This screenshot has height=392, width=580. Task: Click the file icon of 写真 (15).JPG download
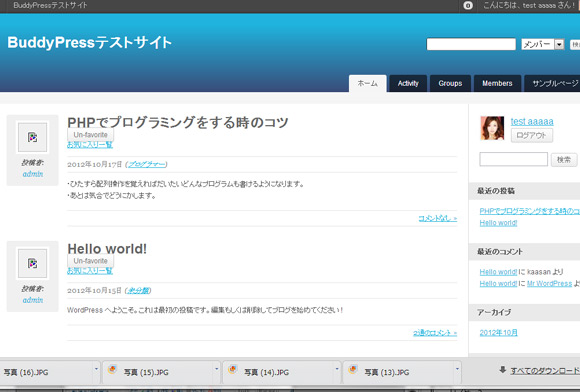coord(112,369)
